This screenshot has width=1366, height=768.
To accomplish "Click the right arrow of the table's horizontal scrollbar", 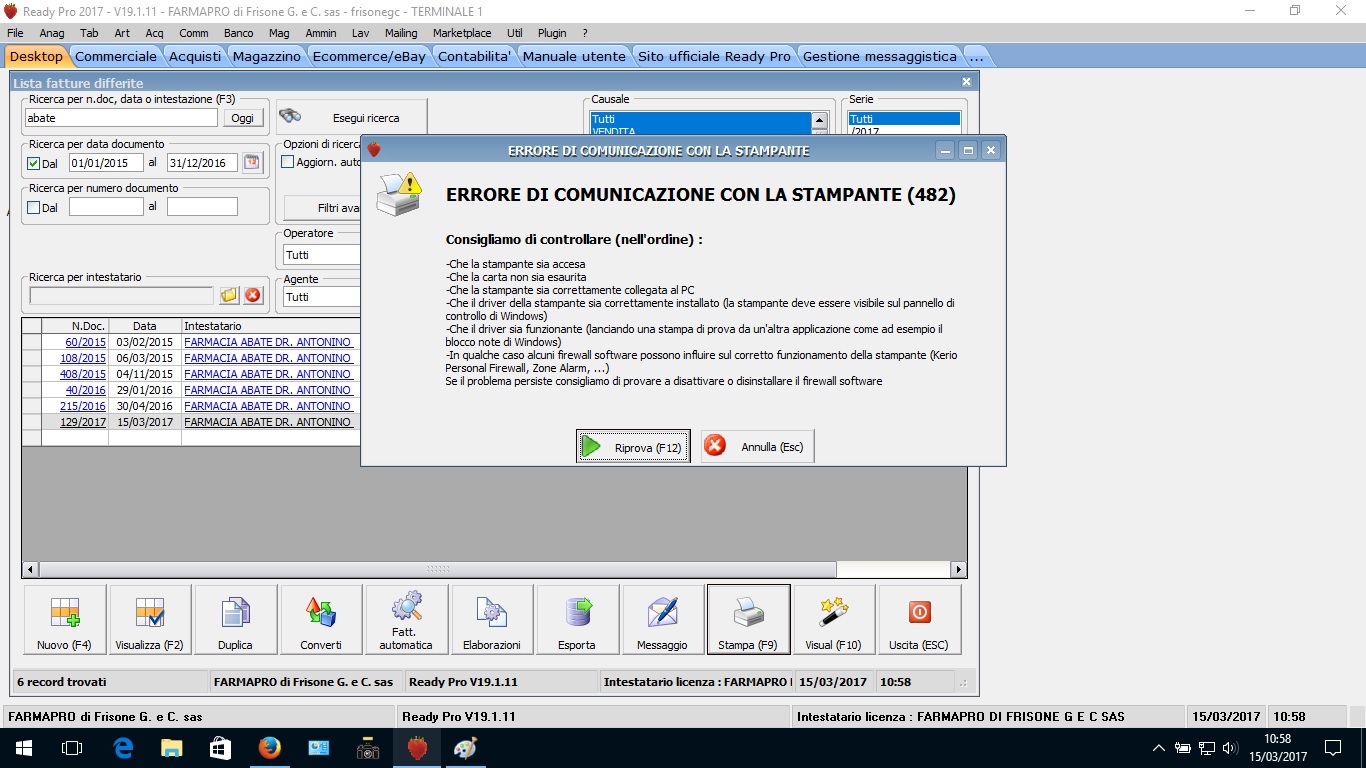I will [x=959, y=569].
